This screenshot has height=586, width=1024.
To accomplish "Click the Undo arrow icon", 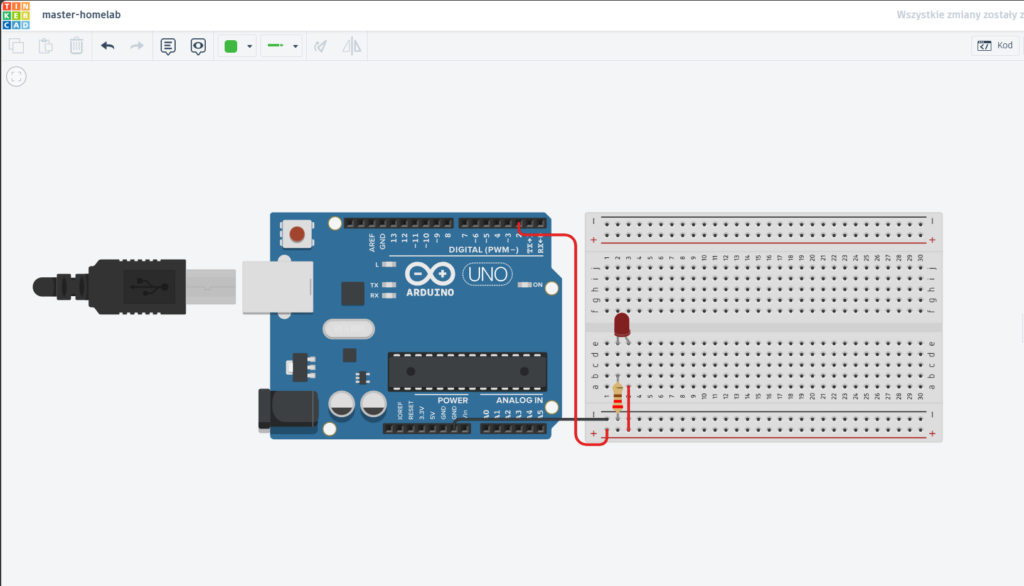I will tap(108, 45).
